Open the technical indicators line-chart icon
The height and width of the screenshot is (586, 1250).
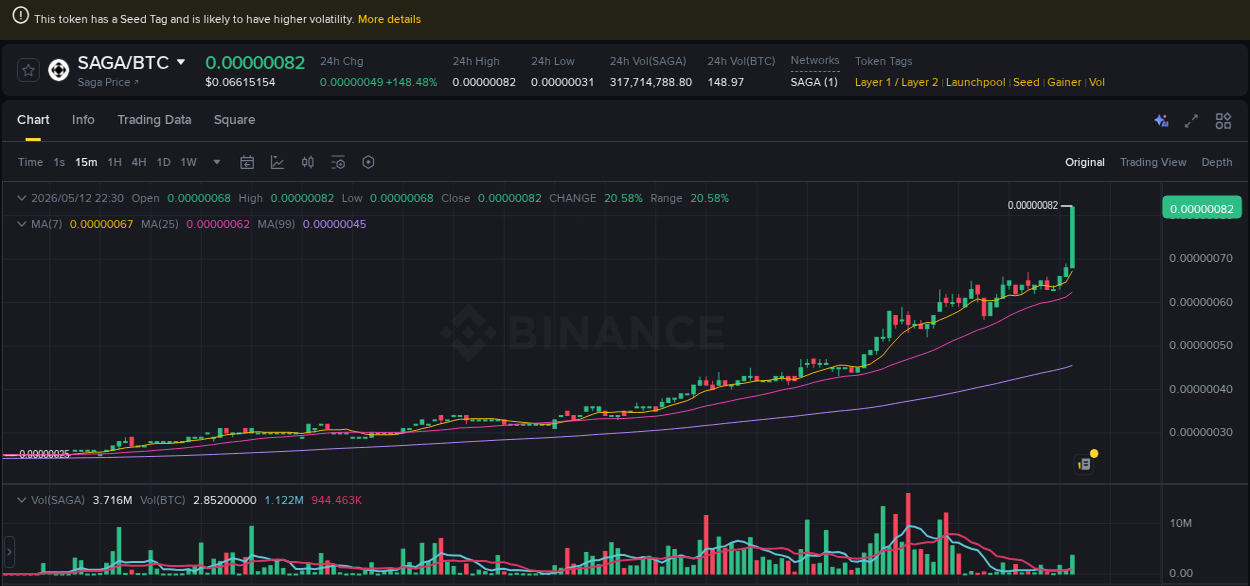tap(277, 162)
